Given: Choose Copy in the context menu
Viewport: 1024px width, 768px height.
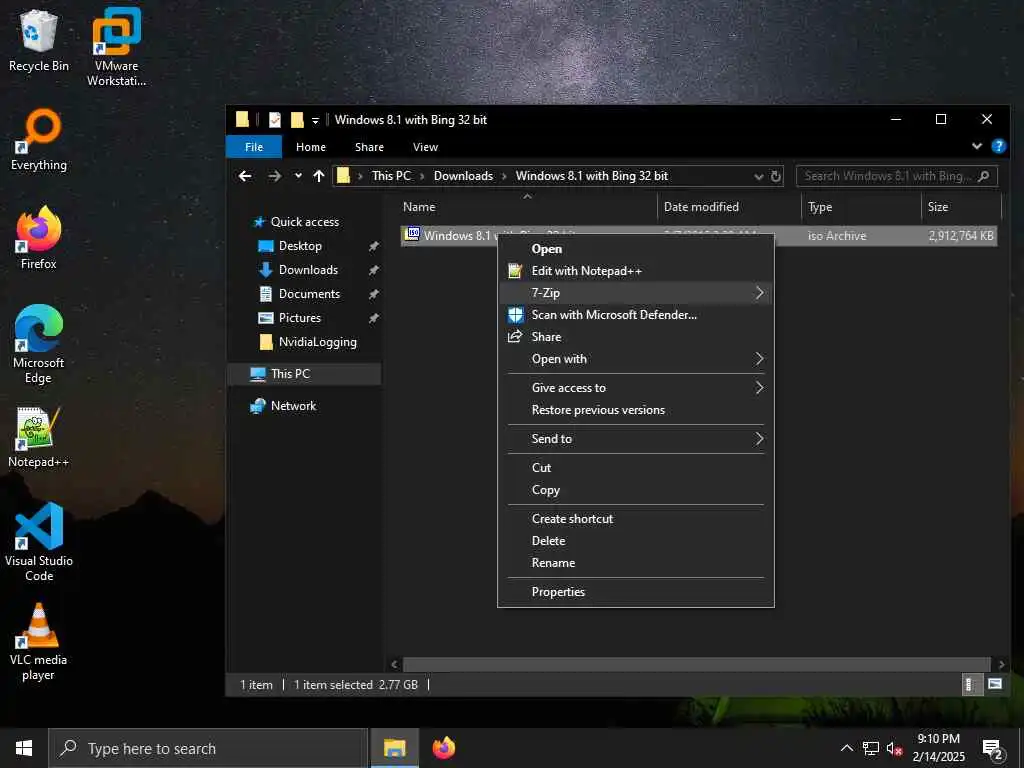Looking at the screenshot, I should [635, 490].
